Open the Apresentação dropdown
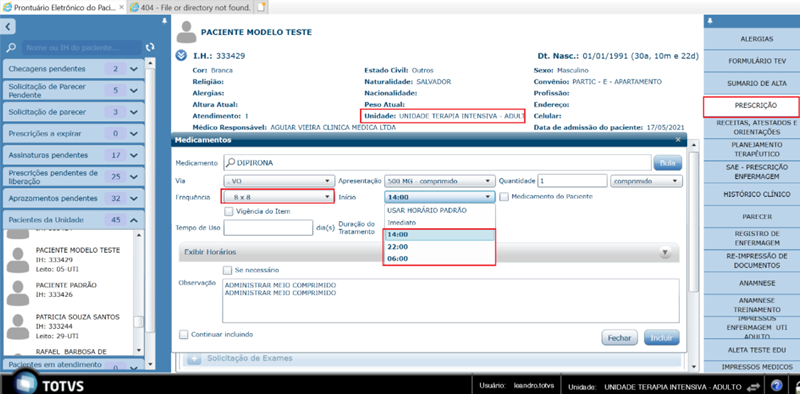Image resolution: width=800 pixels, height=394 pixels. coord(439,181)
